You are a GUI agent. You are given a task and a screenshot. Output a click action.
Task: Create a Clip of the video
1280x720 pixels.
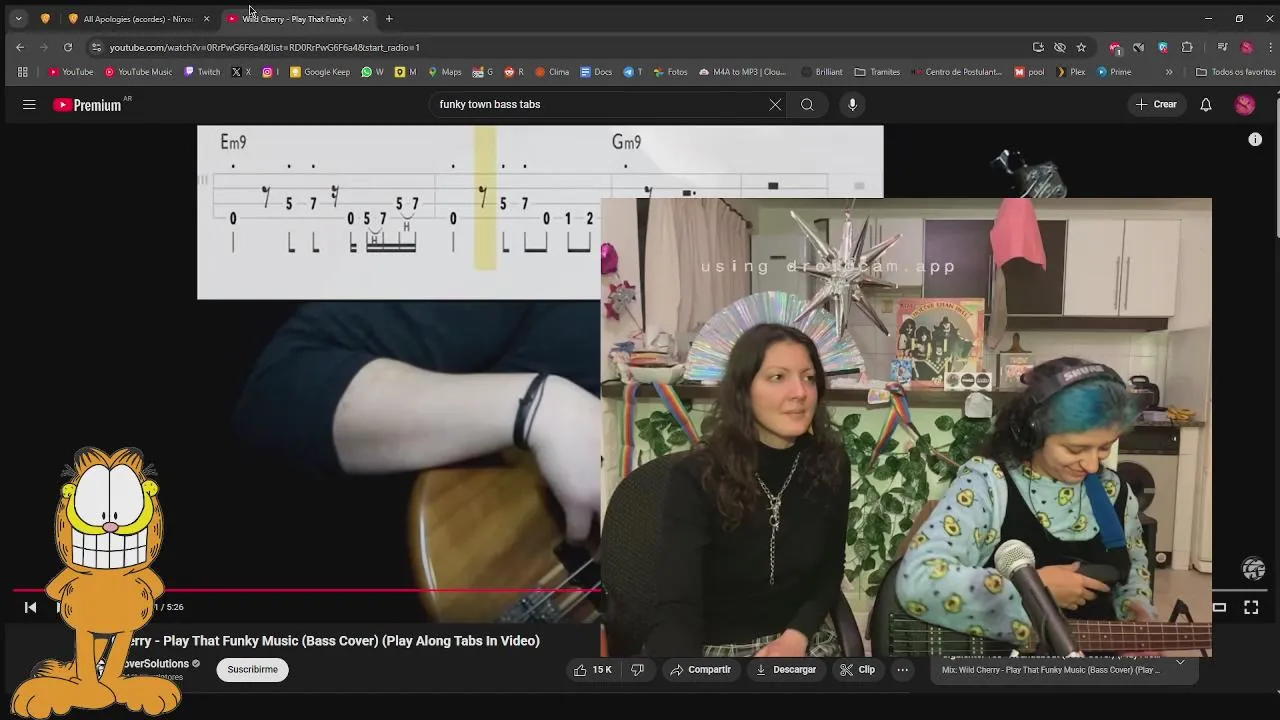(857, 670)
